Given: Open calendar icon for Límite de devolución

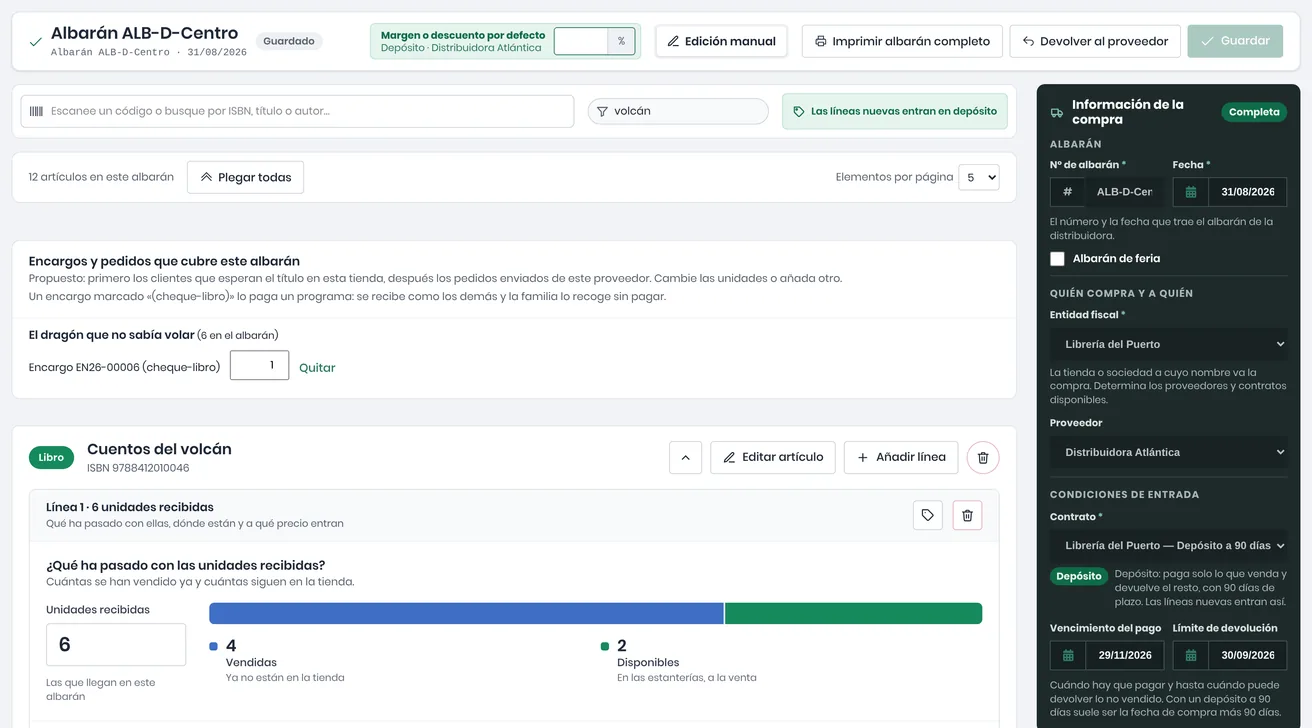Looking at the screenshot, I should (1191, 655).
